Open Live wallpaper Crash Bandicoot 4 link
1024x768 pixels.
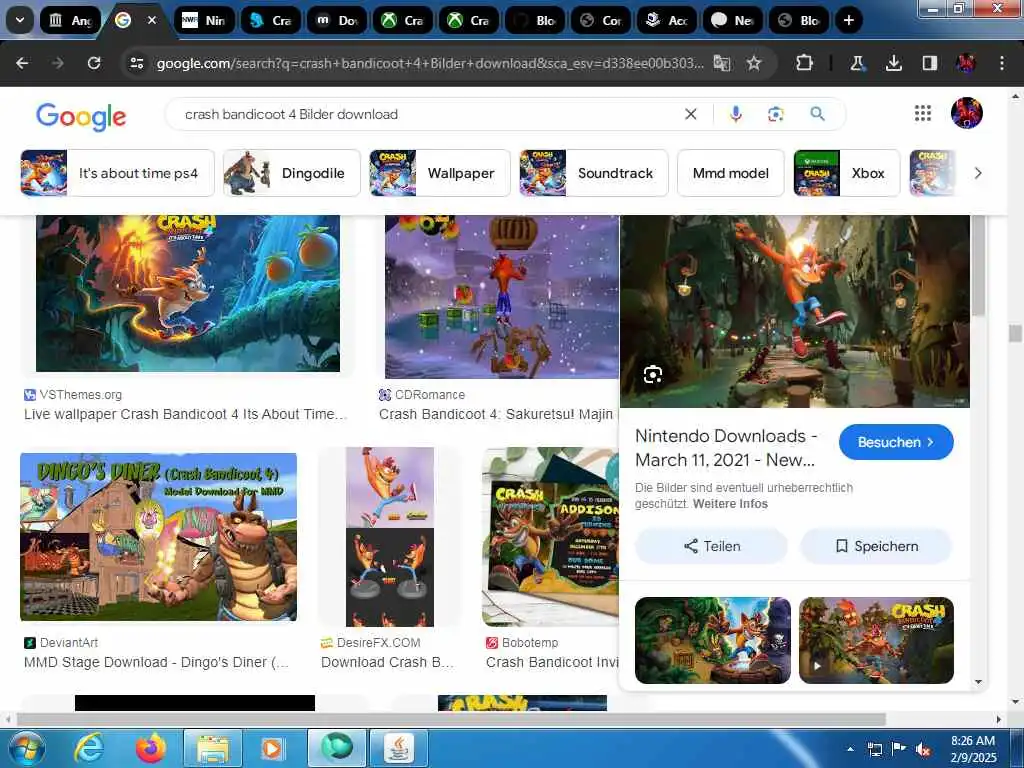185,414
